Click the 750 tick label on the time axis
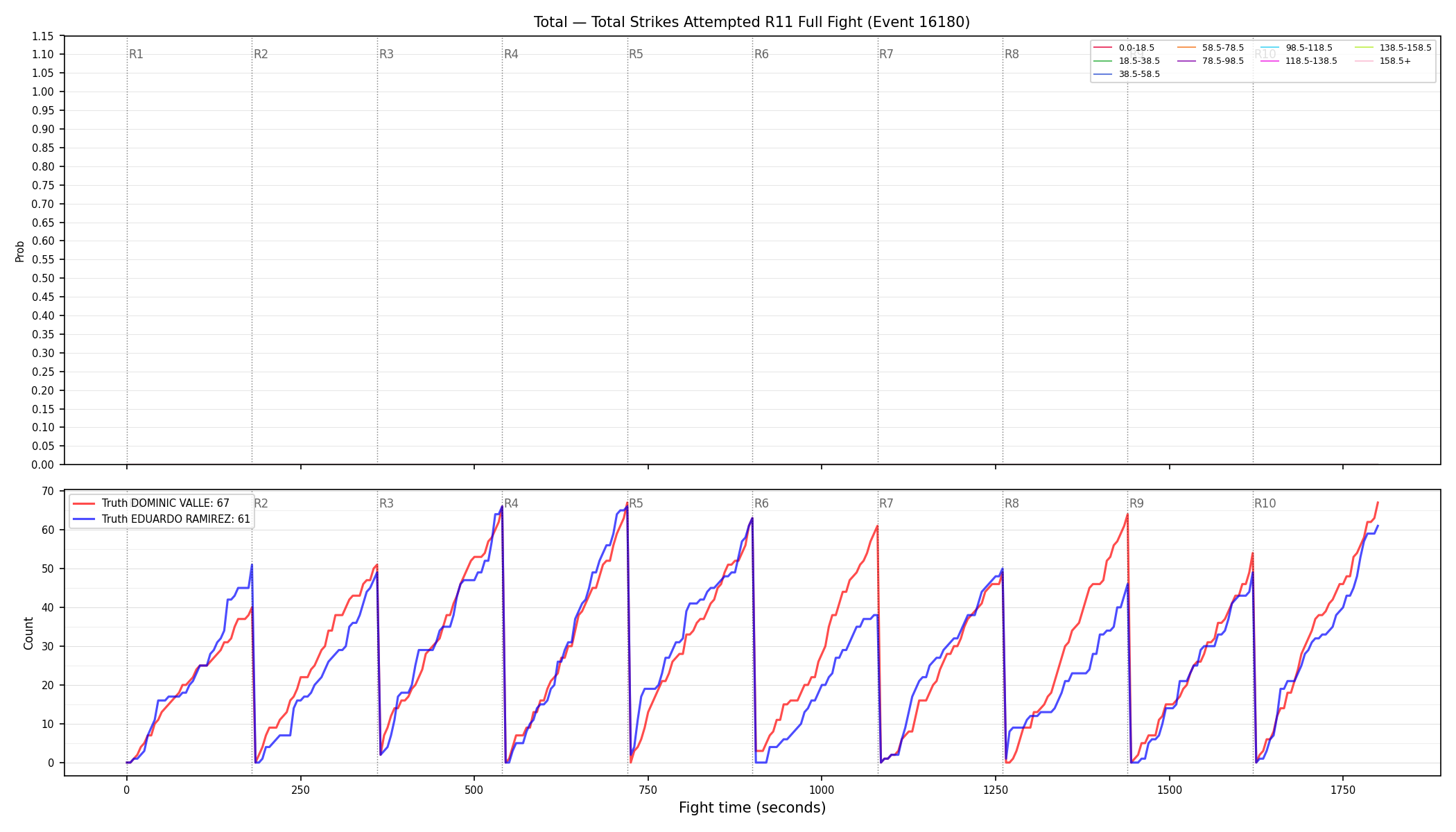This screenshot has width=1456, height=832. click(648, 790)
